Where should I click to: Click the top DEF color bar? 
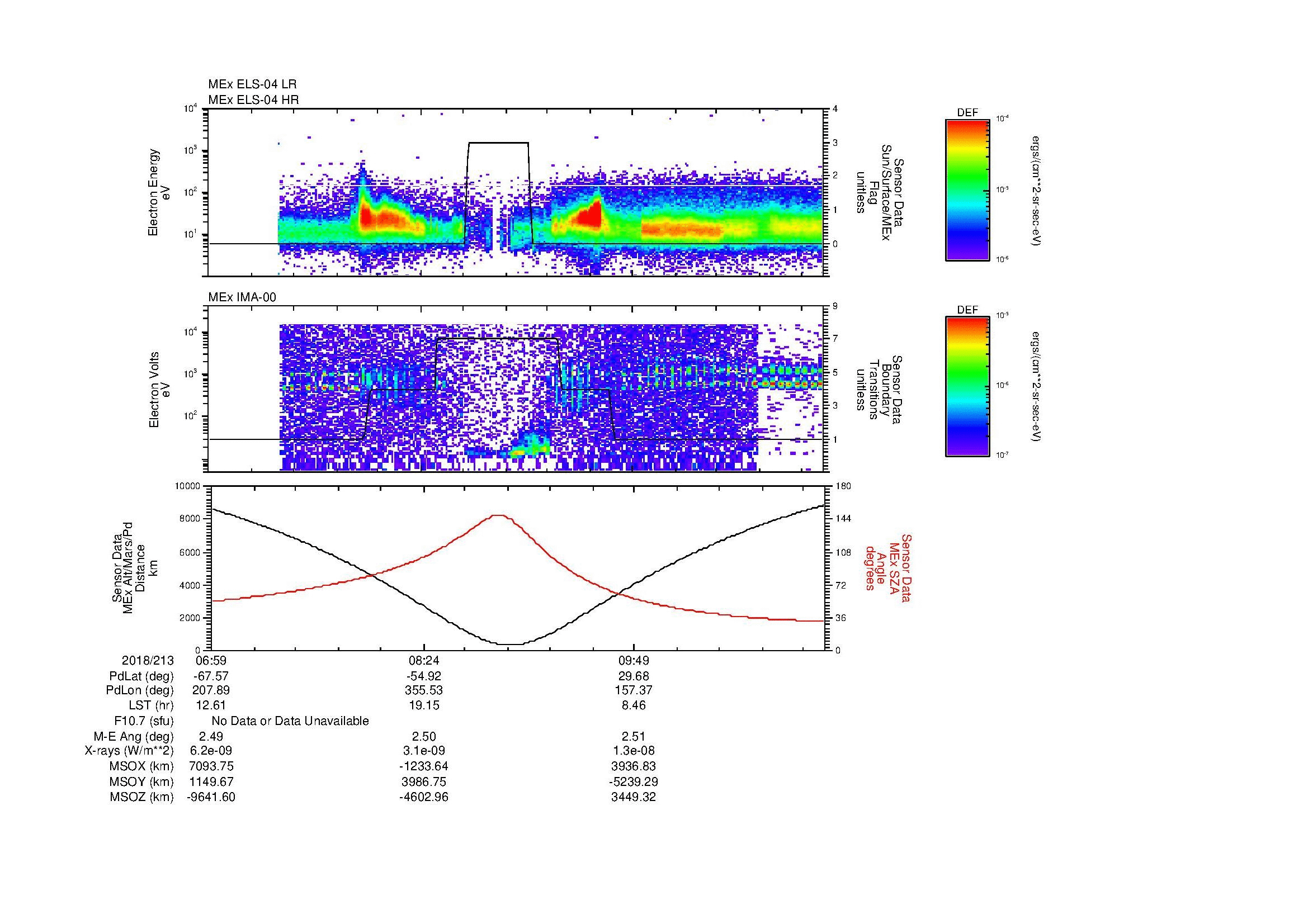pos(967,189)
